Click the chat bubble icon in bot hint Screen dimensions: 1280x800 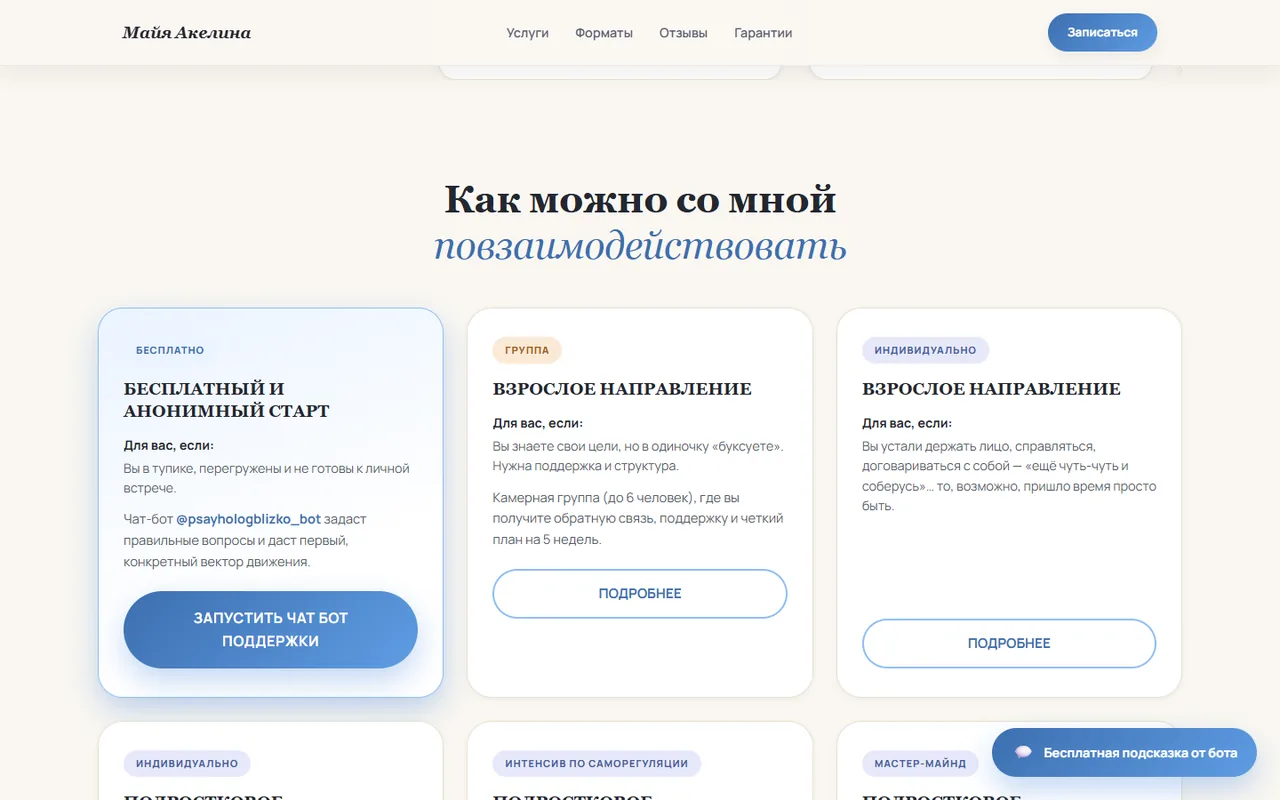1023,753
